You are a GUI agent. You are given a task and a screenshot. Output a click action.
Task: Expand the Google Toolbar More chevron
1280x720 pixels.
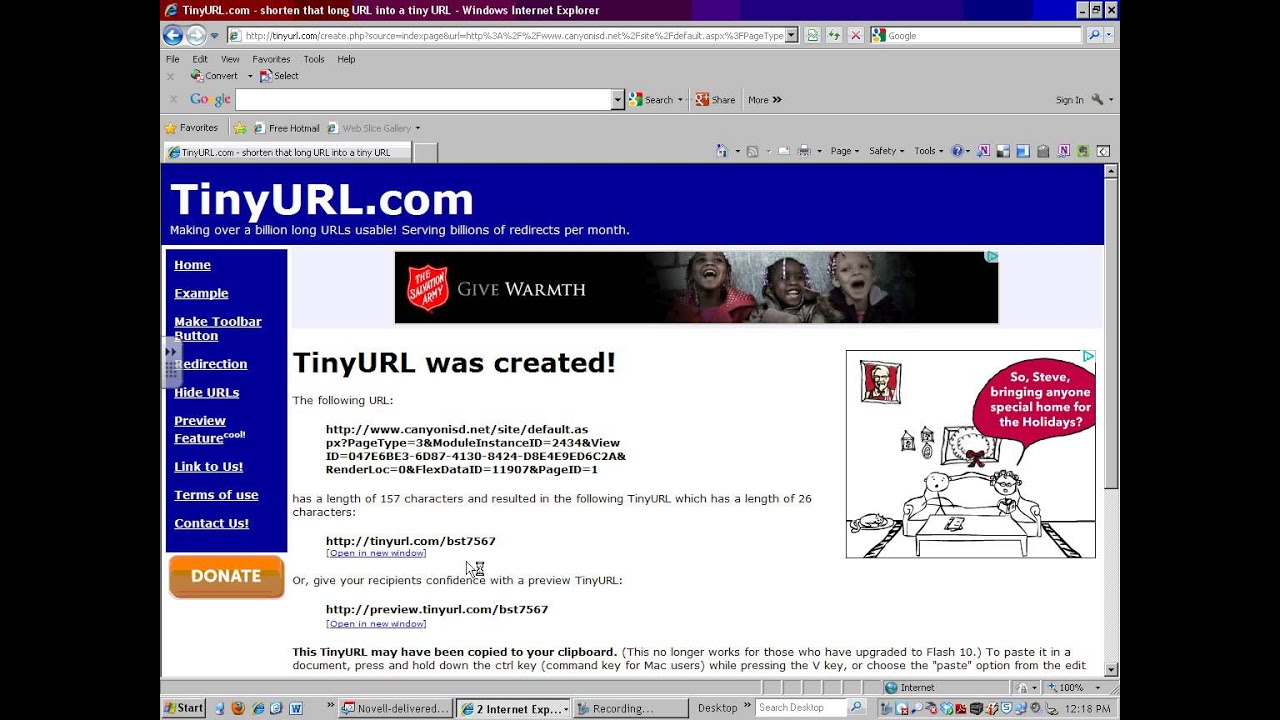pos(765,99)
